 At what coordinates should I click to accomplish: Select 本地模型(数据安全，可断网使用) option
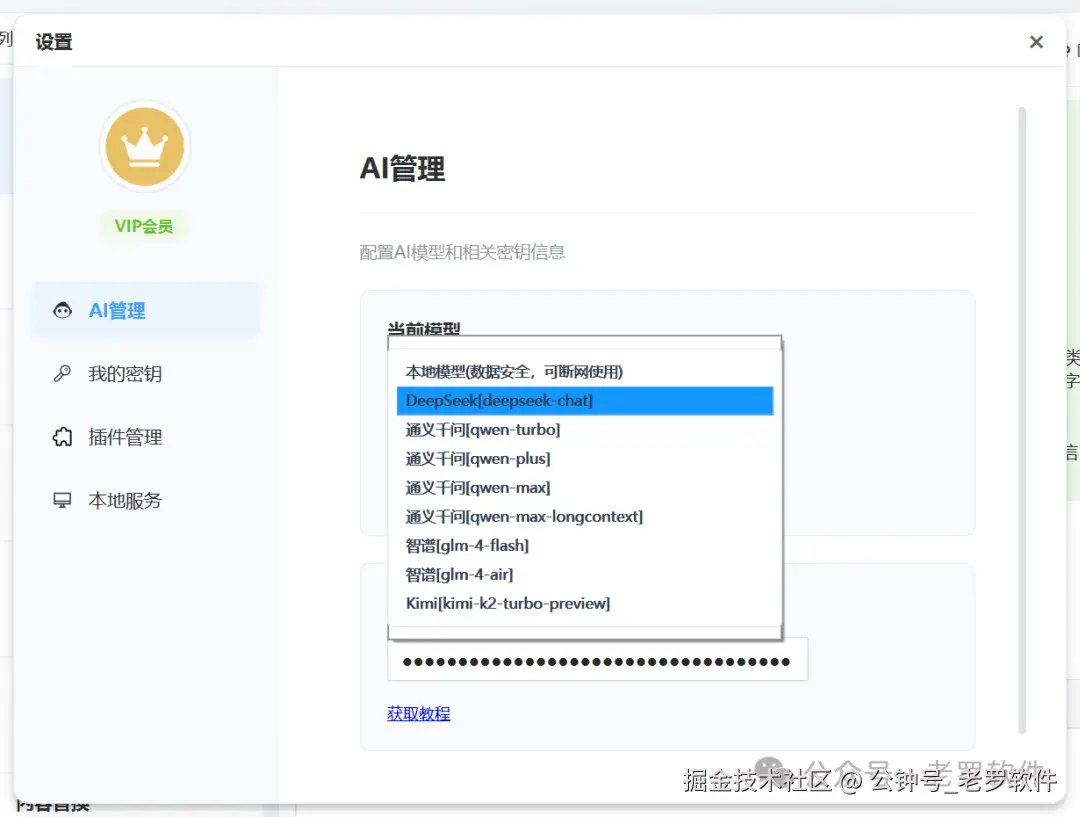click(x=585, y=372)
